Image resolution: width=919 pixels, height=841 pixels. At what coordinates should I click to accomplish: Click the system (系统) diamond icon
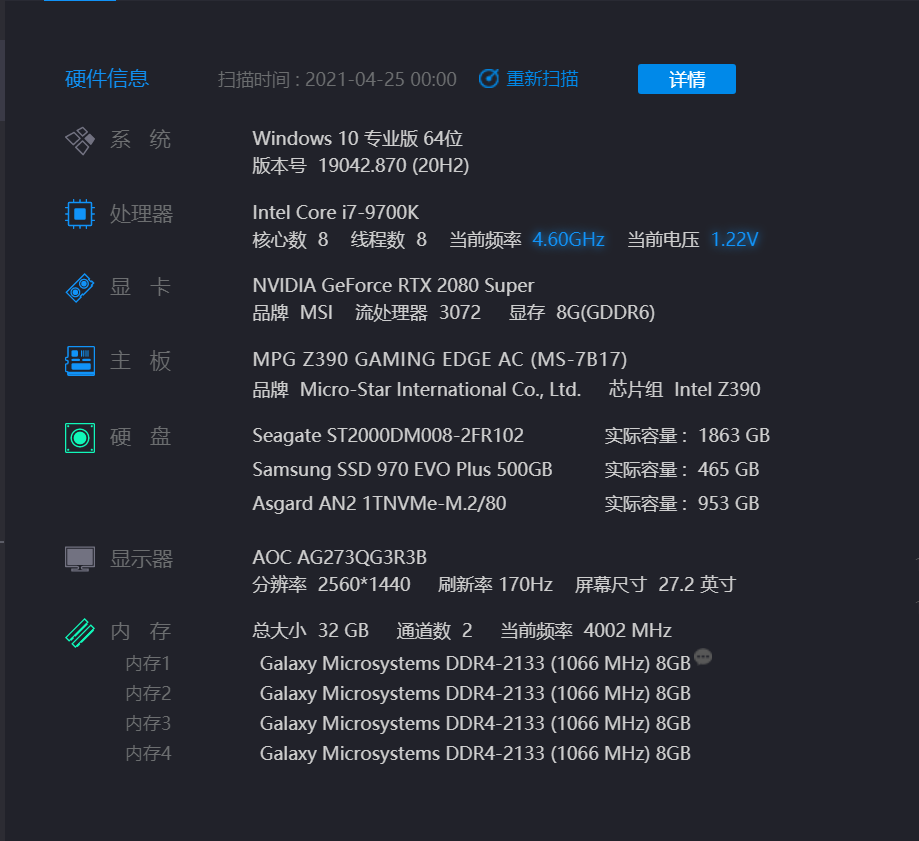(80, 141)
